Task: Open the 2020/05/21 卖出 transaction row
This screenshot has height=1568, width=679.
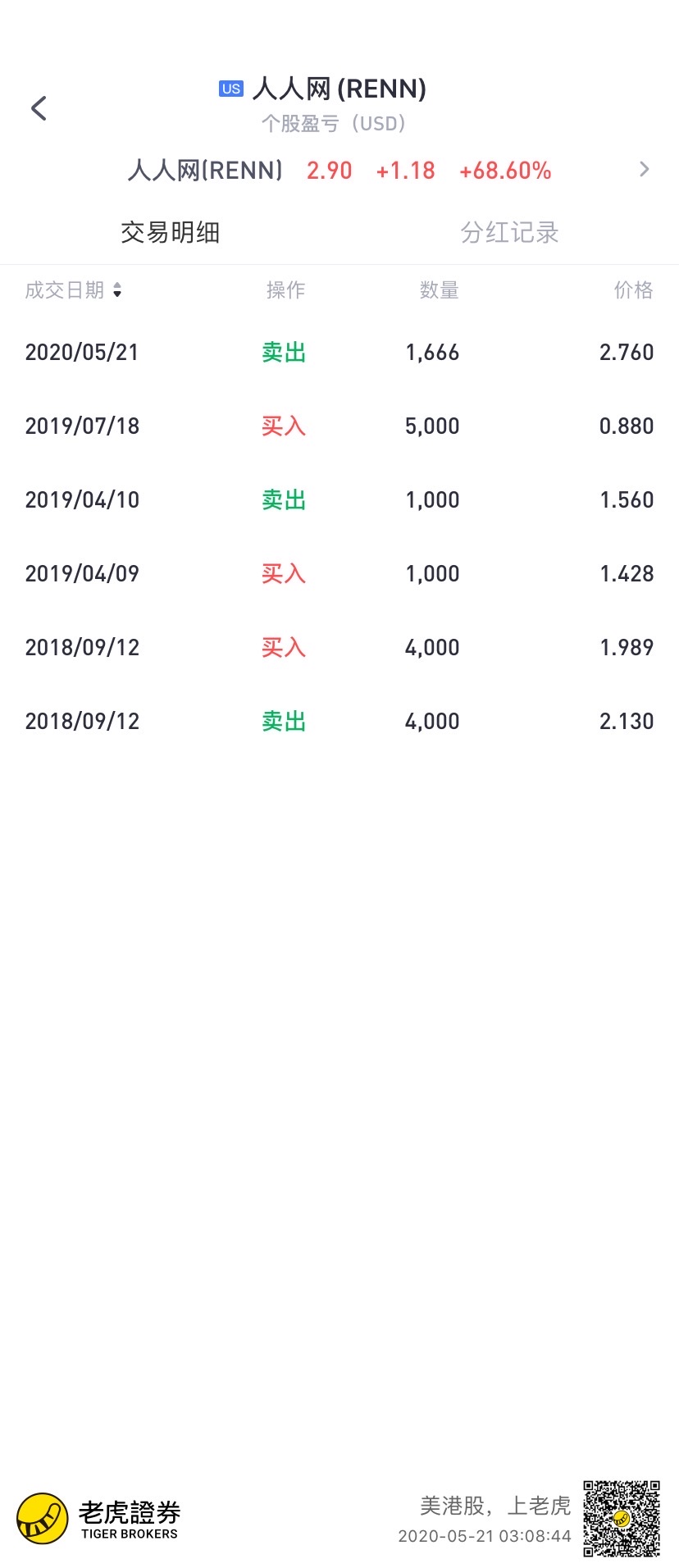Action: click(x=339, y=353)
